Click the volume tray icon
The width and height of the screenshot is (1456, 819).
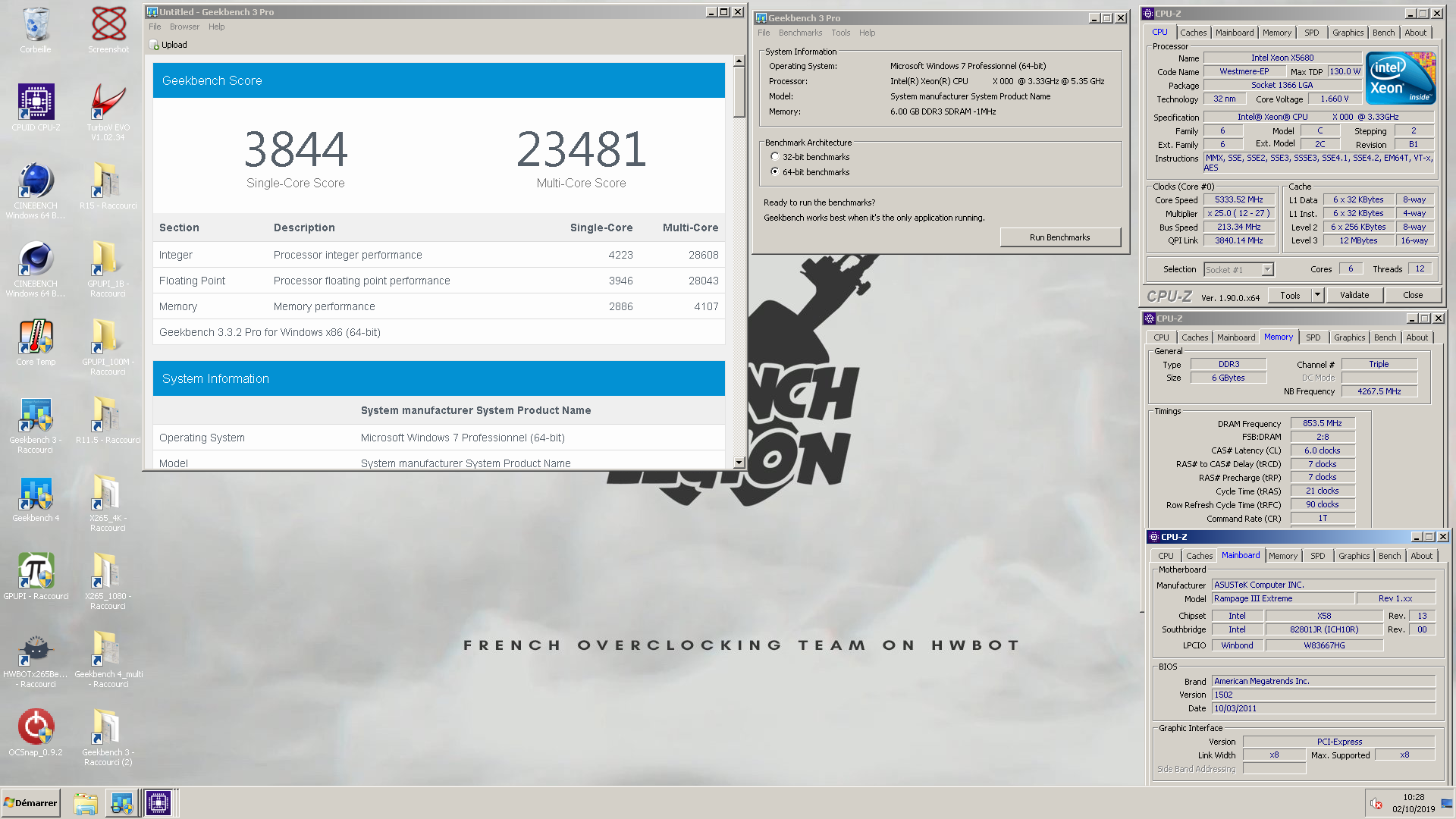(1376, 803)
